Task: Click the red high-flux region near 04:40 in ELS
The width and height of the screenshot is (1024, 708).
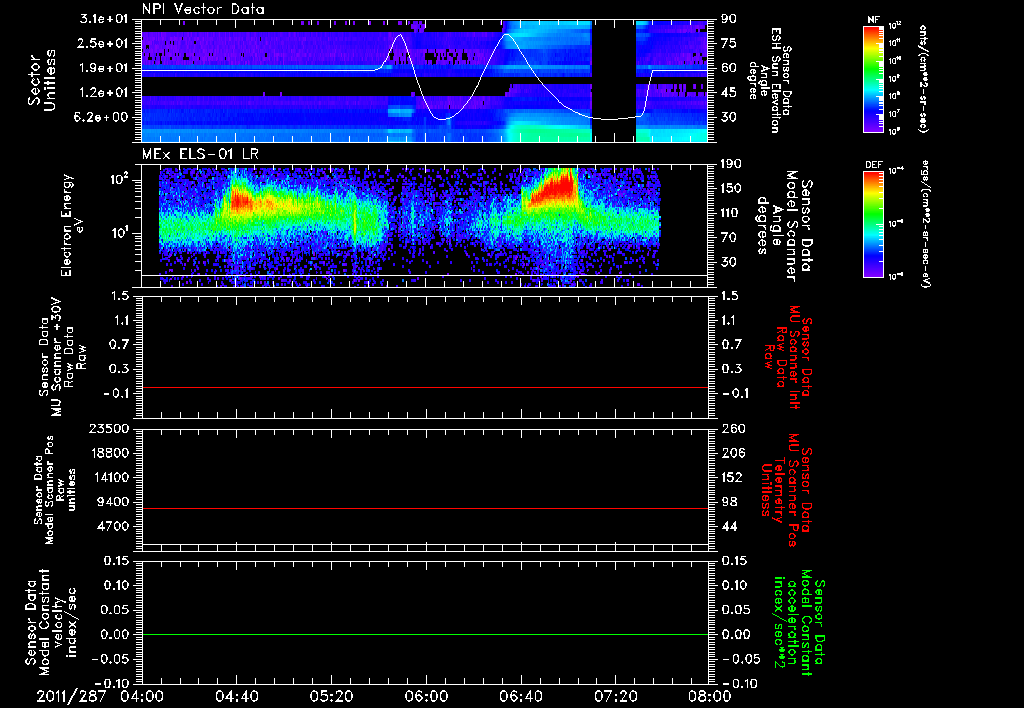Action: coord(240,199)
